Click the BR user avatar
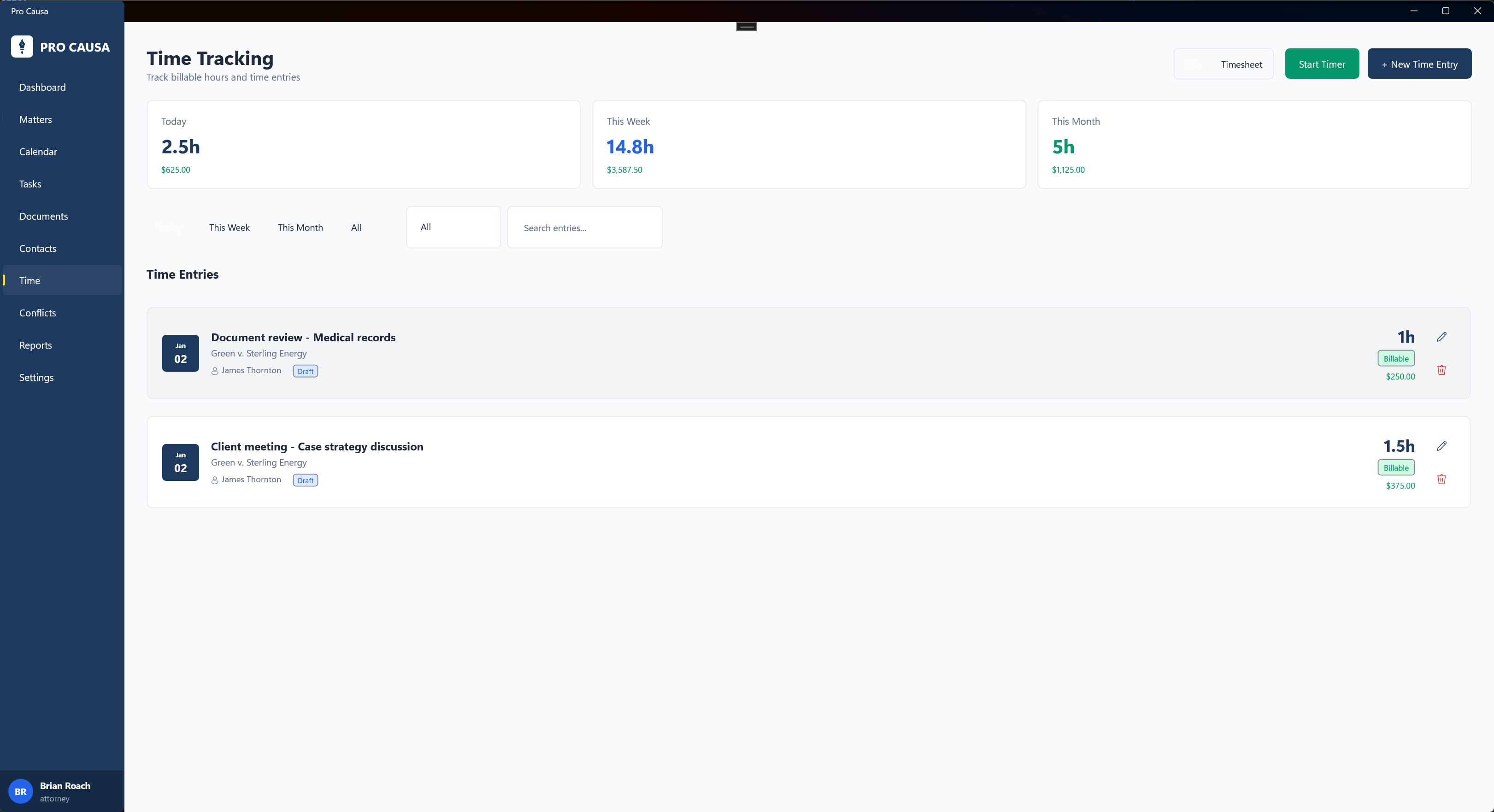This screenshot has height=812, width=1494. [20, 791]
